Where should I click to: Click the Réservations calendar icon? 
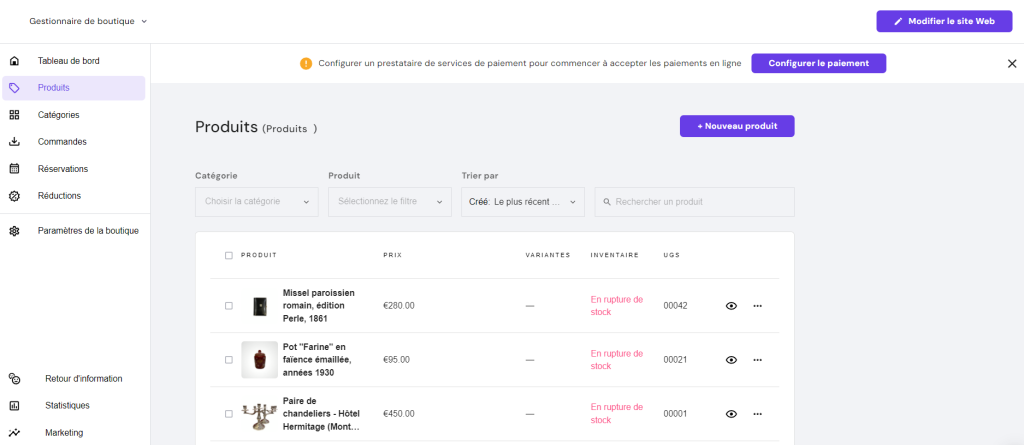[14, 169]
